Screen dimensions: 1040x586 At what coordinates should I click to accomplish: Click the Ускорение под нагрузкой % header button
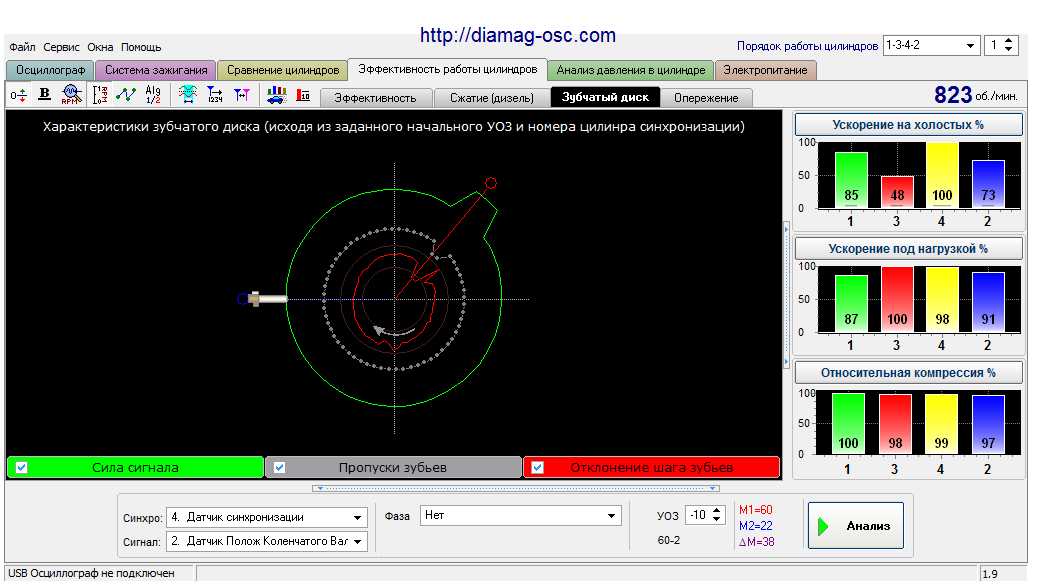[x=908, y=249]
